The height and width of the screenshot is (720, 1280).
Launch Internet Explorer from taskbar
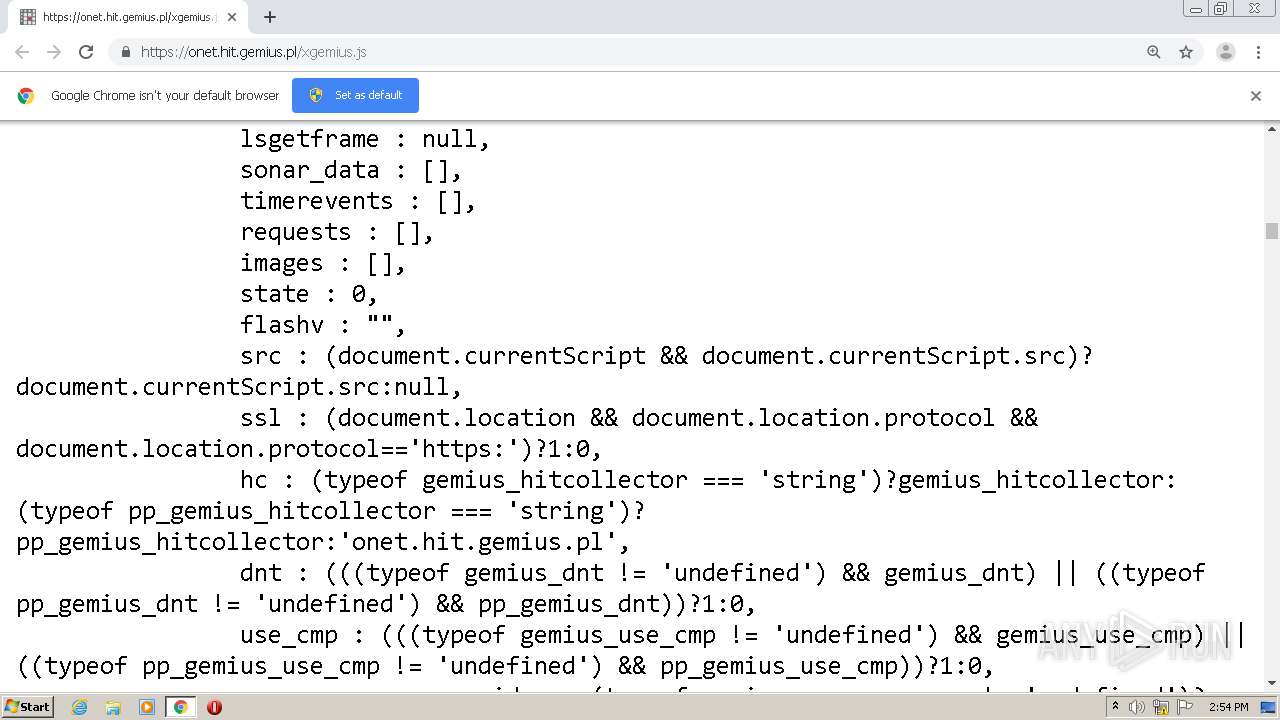tap(79, 707)
